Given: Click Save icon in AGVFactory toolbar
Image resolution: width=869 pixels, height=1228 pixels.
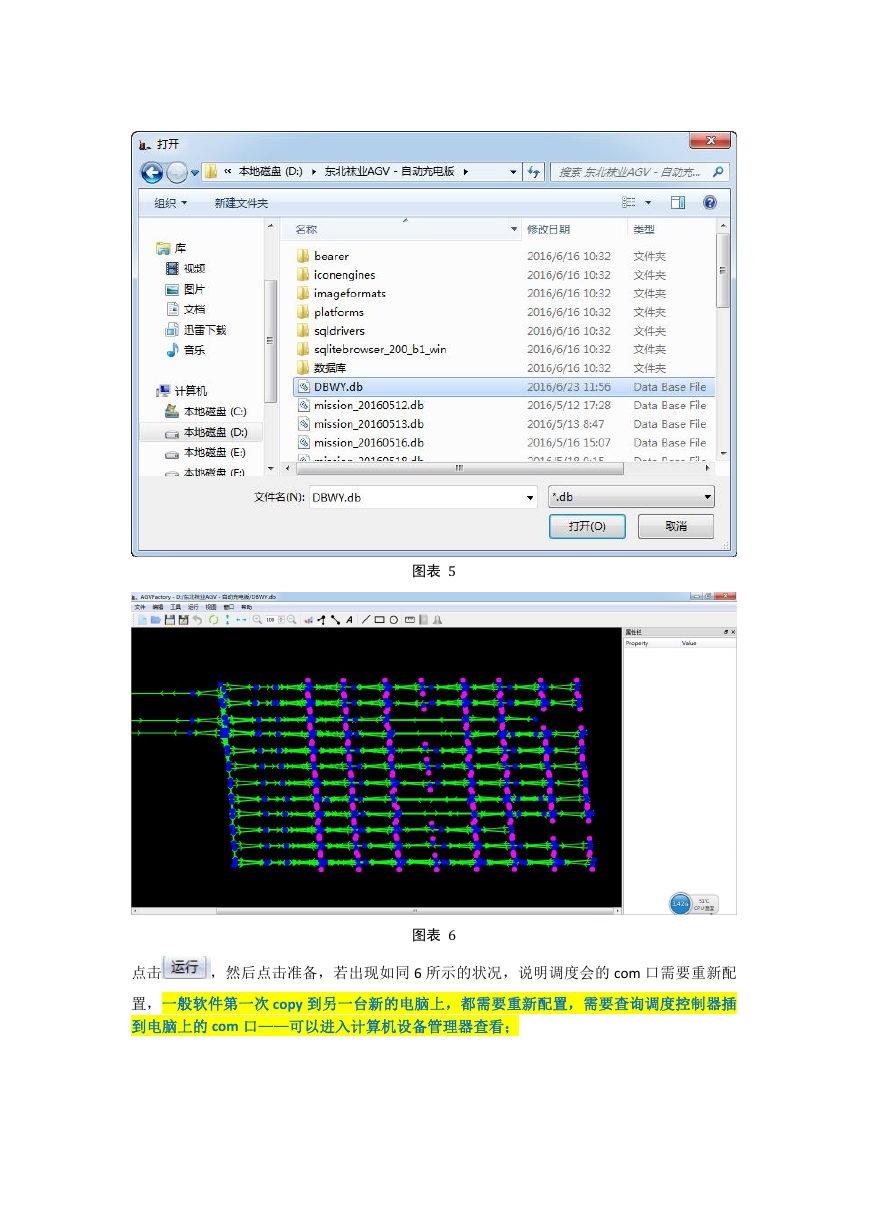Looking at the screenshot, I should tap(170, 620).
